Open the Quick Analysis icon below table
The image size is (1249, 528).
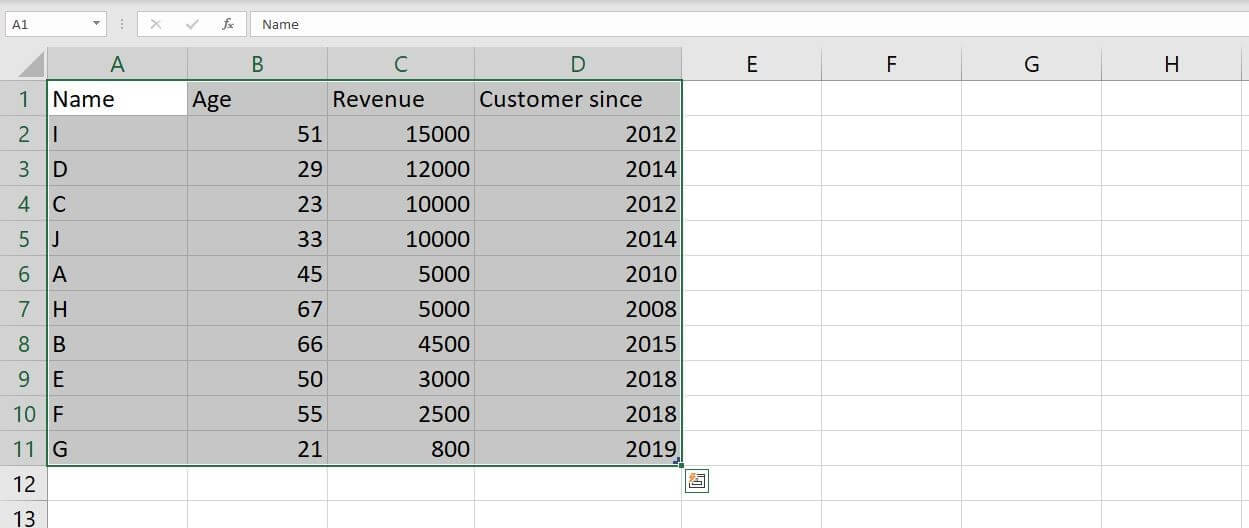(x=696, y=481)
